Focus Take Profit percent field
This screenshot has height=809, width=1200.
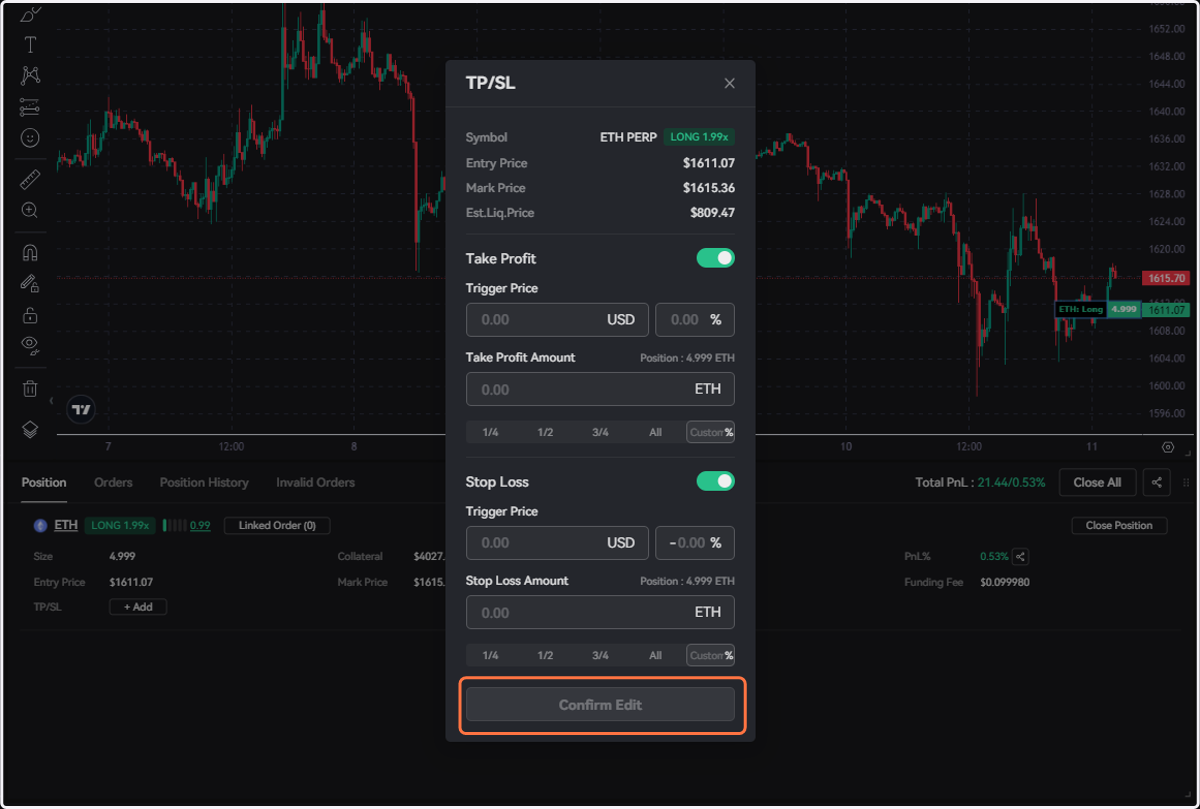[695, 320]
